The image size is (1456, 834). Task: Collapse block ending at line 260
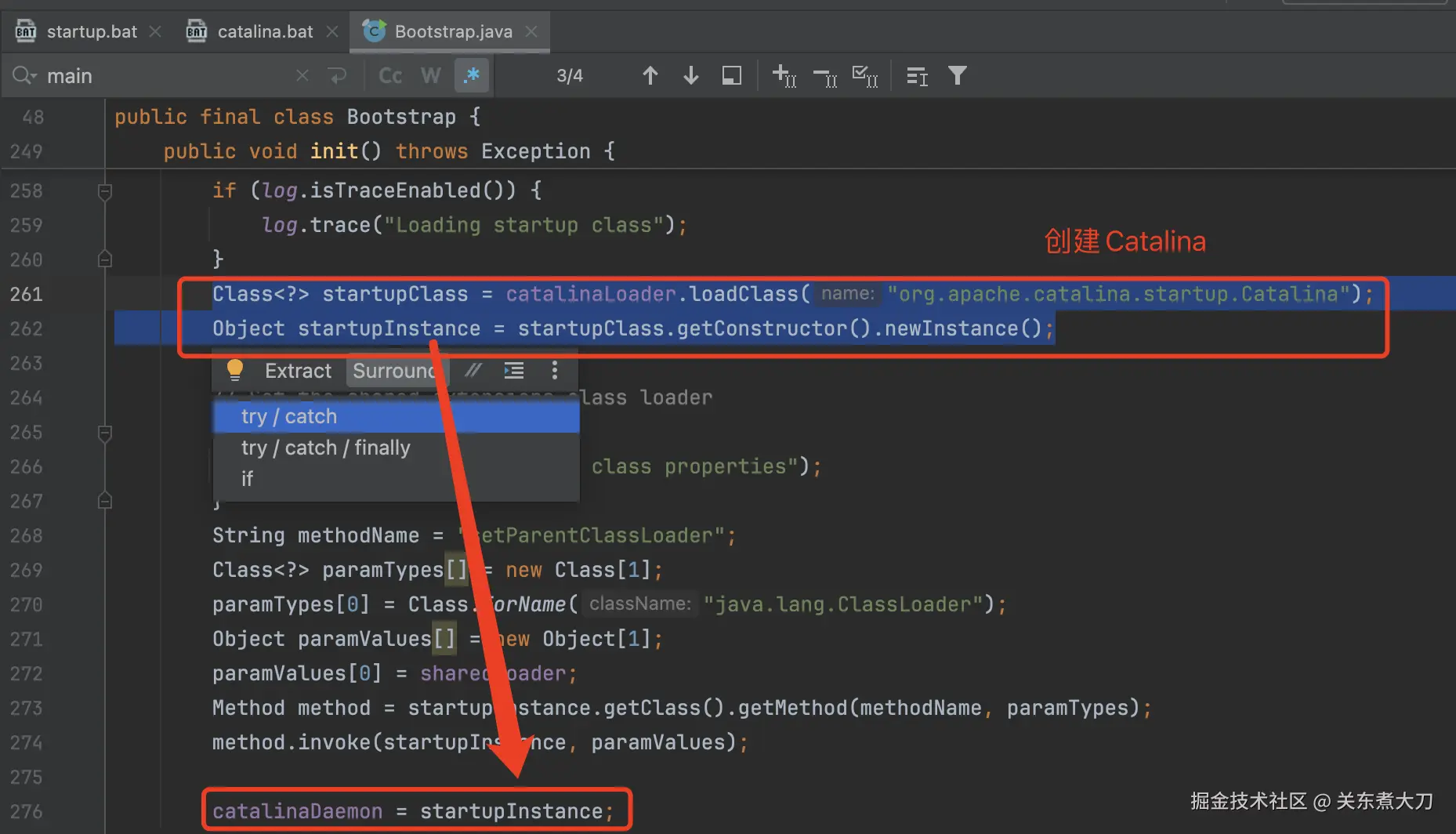coord(105,259)
